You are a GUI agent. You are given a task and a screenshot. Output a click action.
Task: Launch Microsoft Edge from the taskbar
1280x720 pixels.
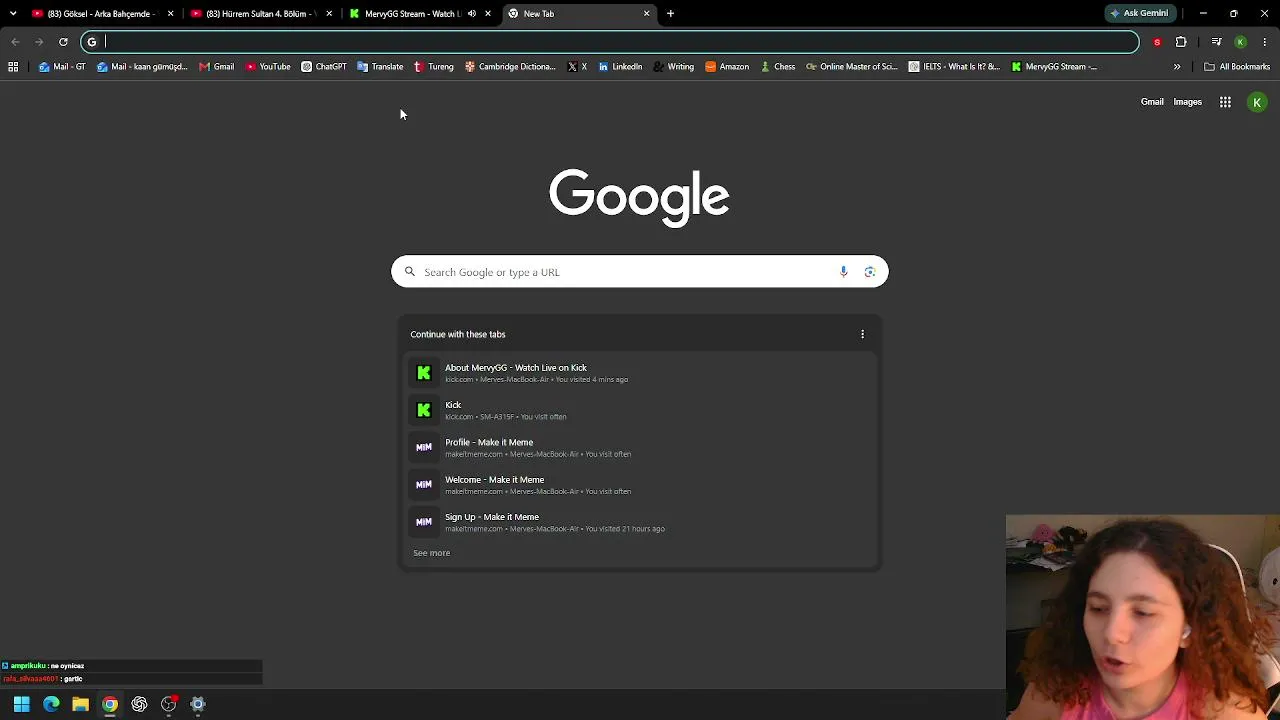click(x=51, y=704)
